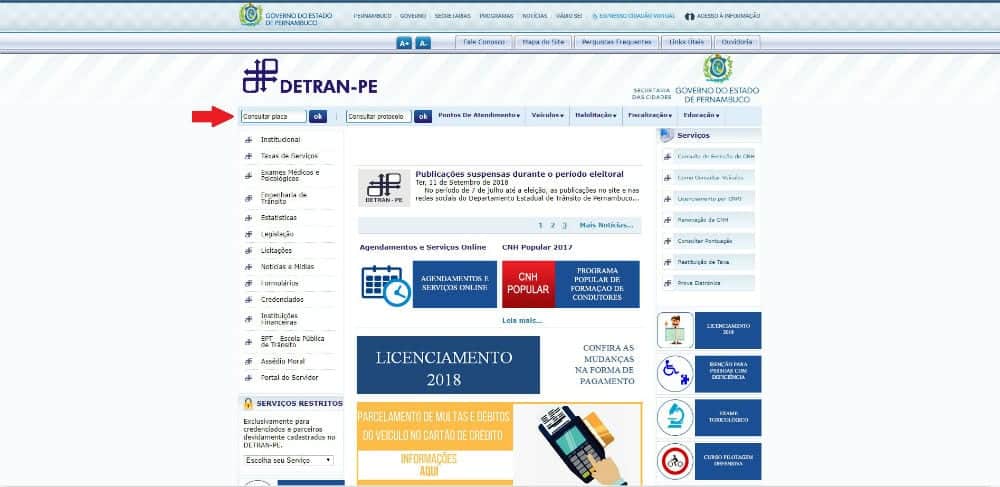Open the Leia mais link
This screenshot has width=1000, height=487.
[x=522, y=321]
